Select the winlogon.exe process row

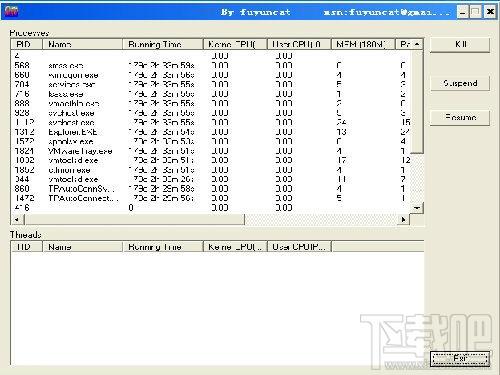211,75
